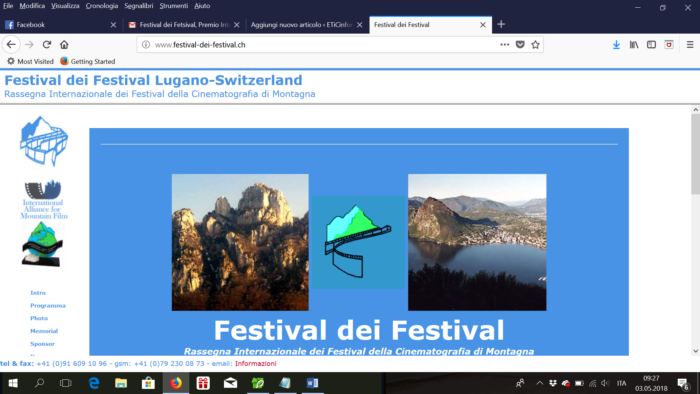
Task: Close the Festival dei Festival tab
Action: (x=483, y=25)
